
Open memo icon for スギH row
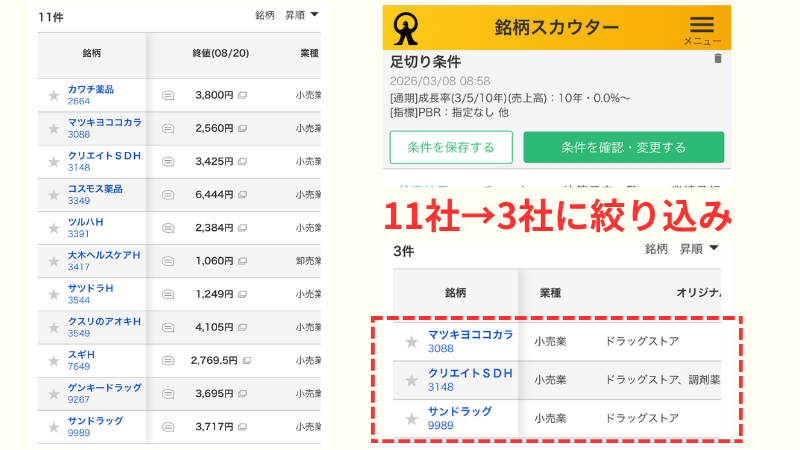point(168,361)
